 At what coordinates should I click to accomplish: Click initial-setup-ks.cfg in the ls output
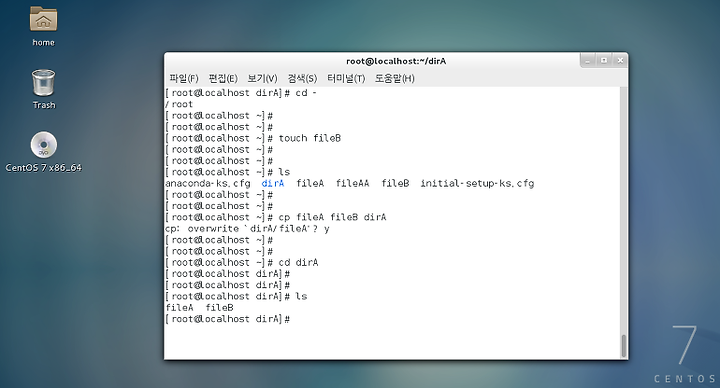point(477,184)
